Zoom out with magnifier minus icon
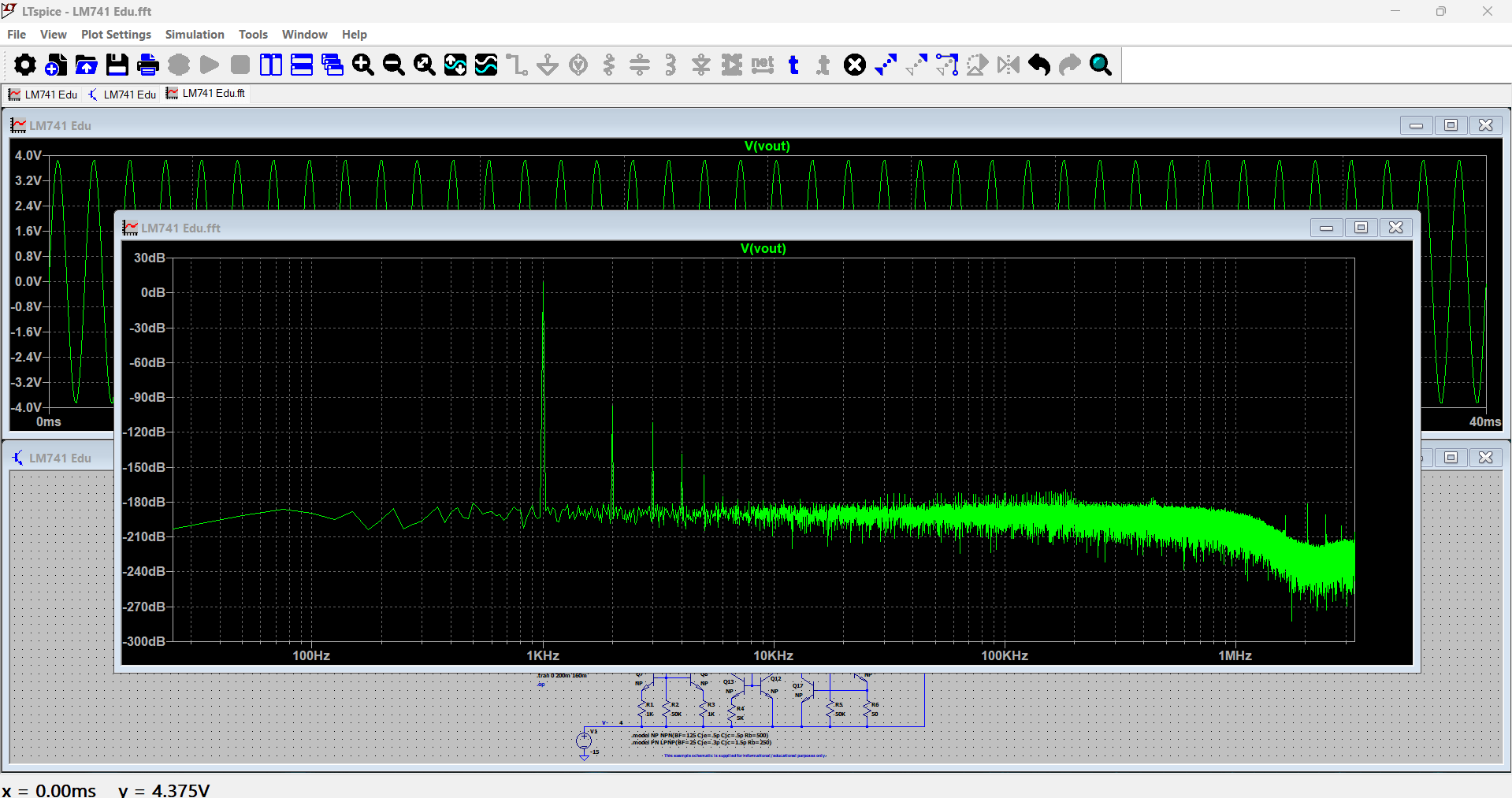1512x798 pixels. (x=394, y=65)
